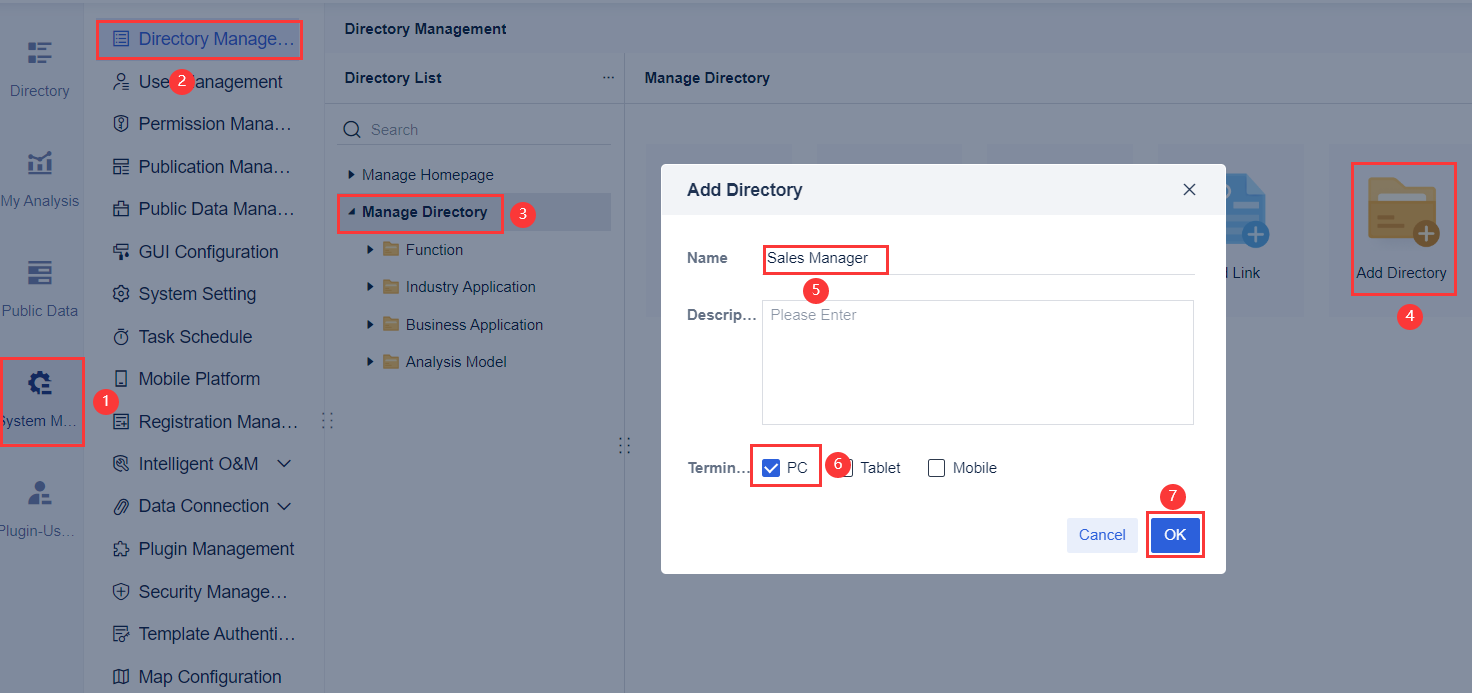The width and height of the screenshot is (1472, 693).
Task: Click the Mobile Platform phone icon
Action: point(121,379)
